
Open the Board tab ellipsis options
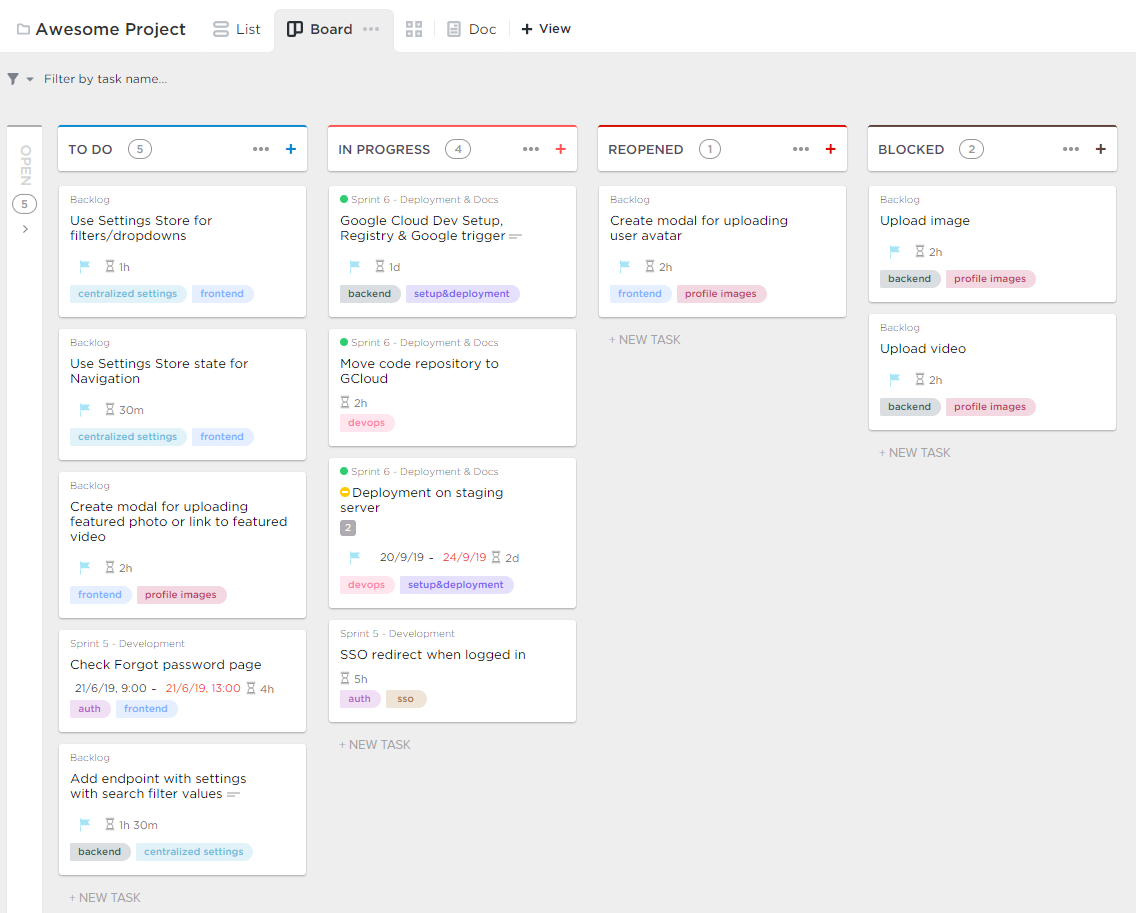[x=371, y=29]
